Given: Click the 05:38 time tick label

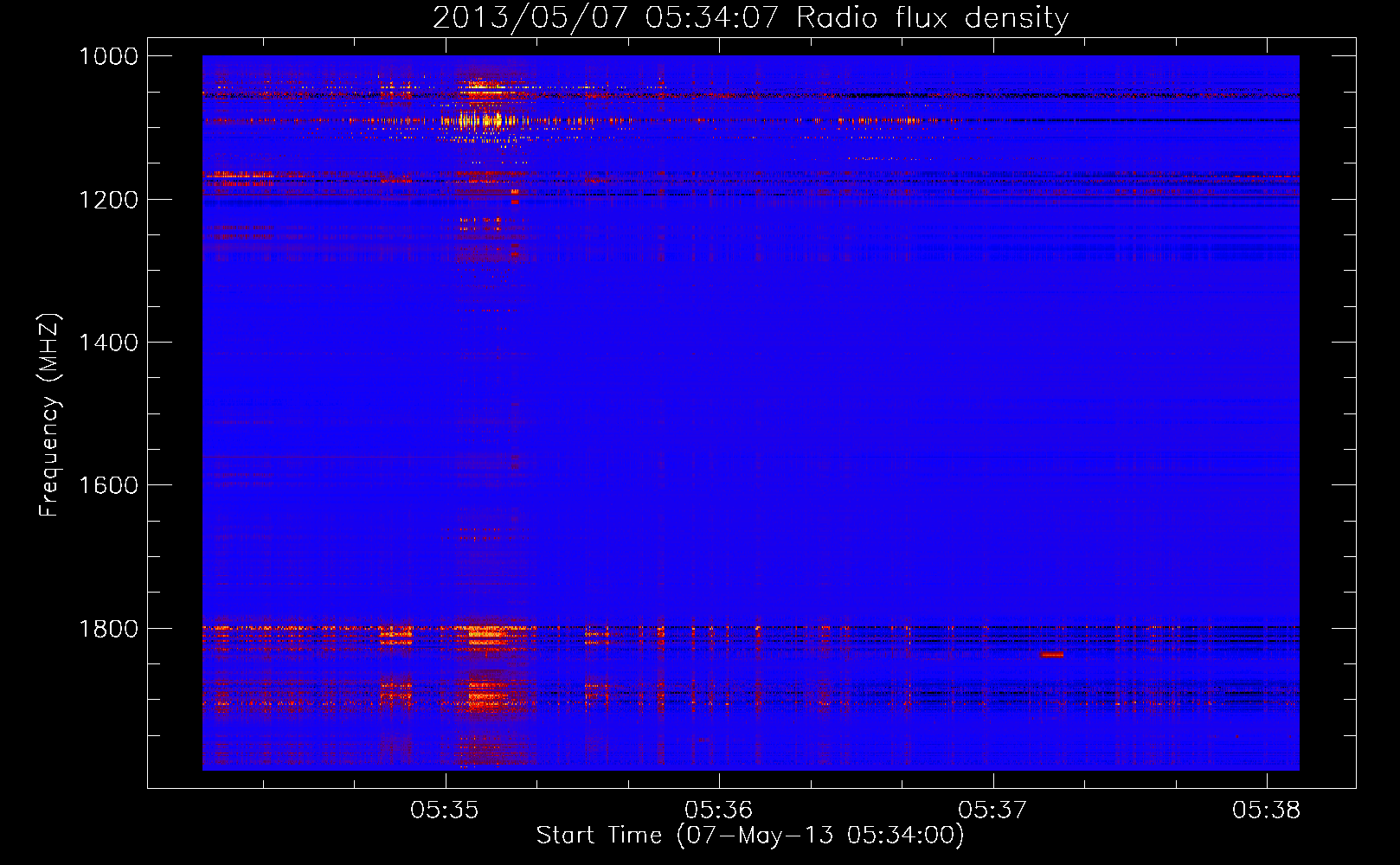Looking at the screenshot, I should pos(1267,811).
